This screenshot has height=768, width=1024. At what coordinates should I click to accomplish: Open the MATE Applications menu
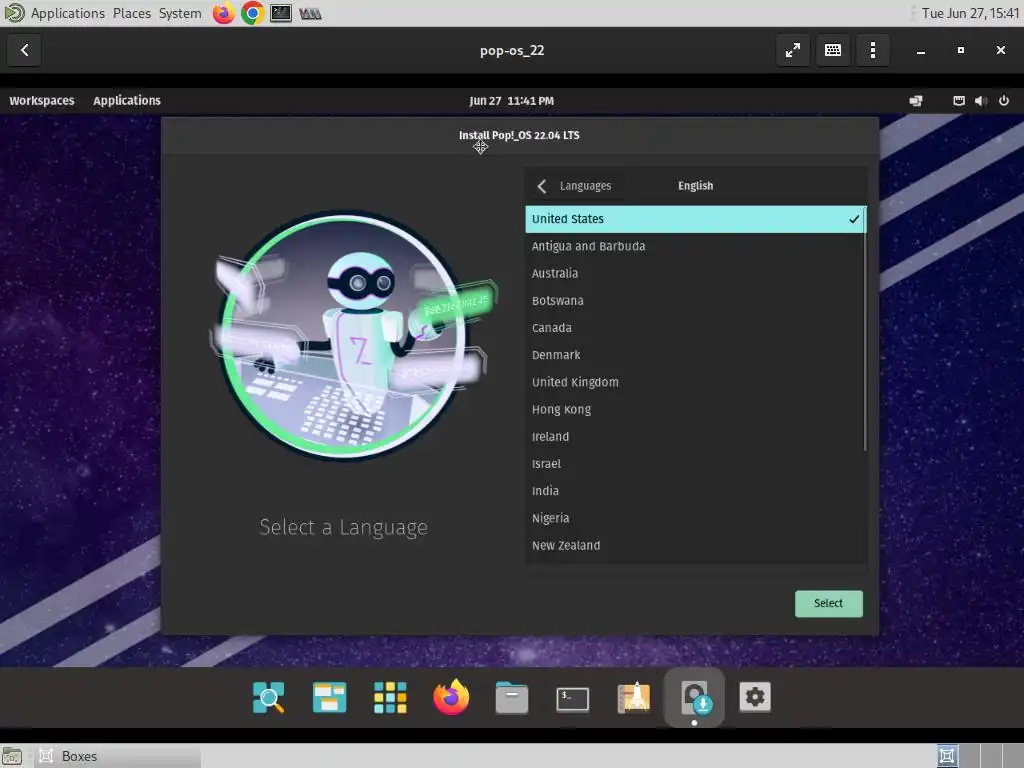click(x=67, y=13)
